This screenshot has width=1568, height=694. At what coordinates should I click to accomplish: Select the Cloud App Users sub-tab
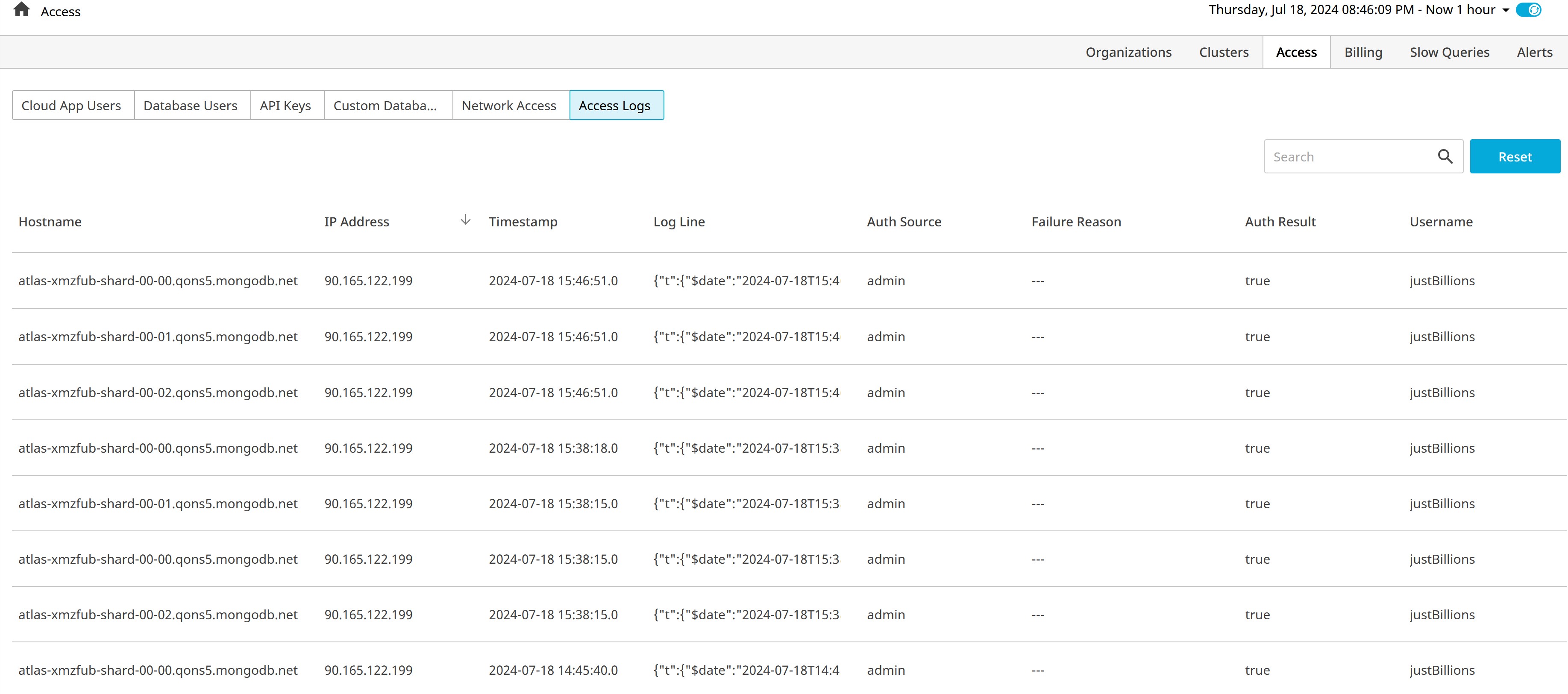coord(71,106)
